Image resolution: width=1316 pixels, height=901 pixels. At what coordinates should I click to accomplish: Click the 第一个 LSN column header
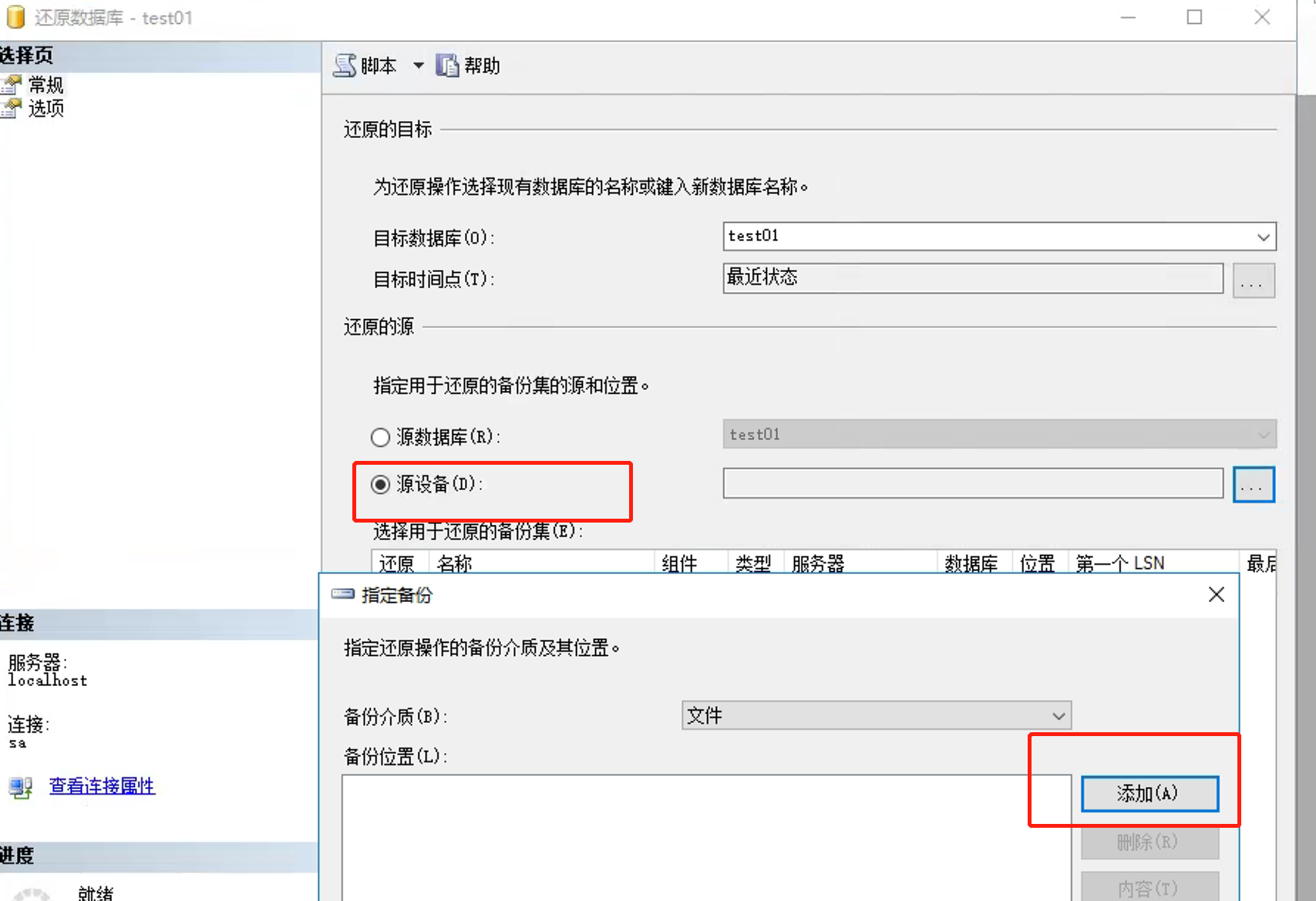click(x=1153, y=563)
